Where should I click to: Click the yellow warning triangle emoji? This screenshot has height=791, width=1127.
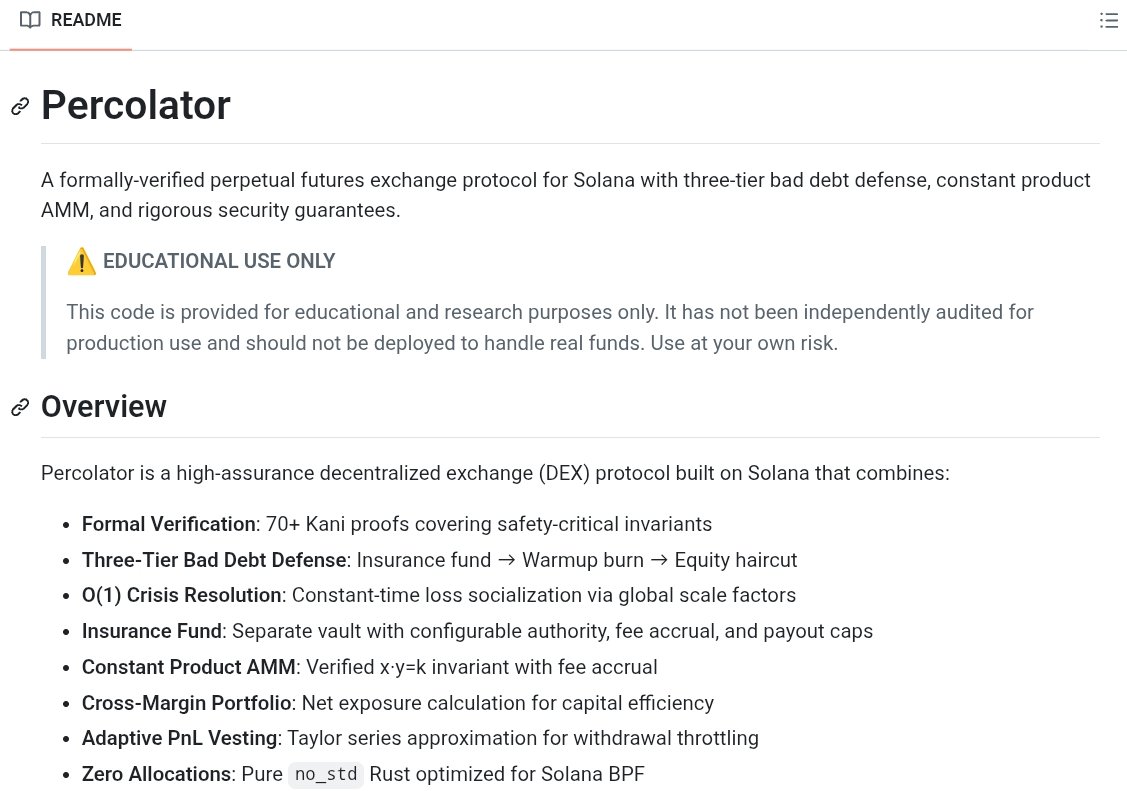pyautogui.click(x=81, y=262)
